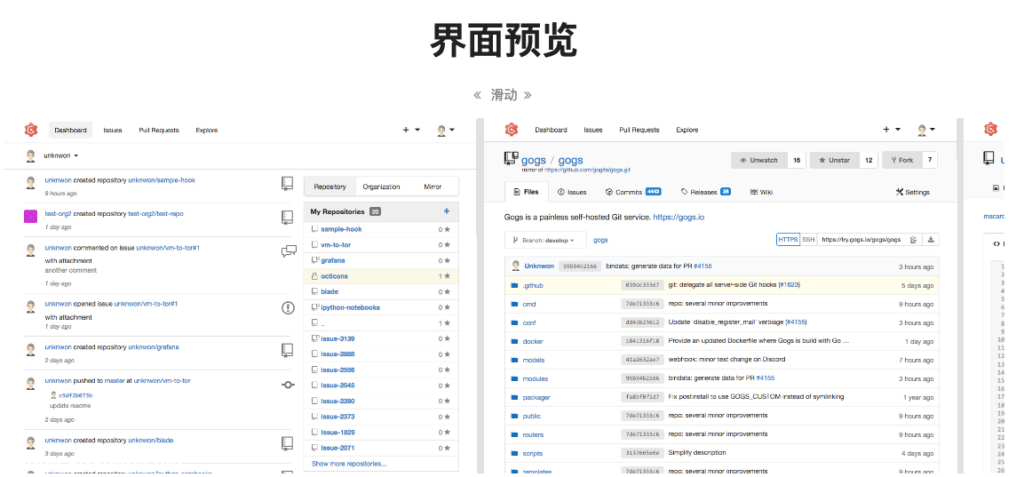Screen dimensions: 1024x477
Task: Open the user avatar dropdown in the dashboard screenshot
Action: click(x=445, y=130)
